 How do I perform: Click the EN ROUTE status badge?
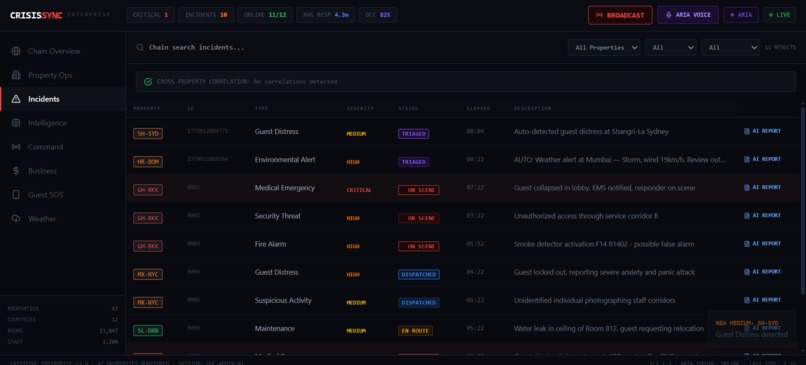415,331
